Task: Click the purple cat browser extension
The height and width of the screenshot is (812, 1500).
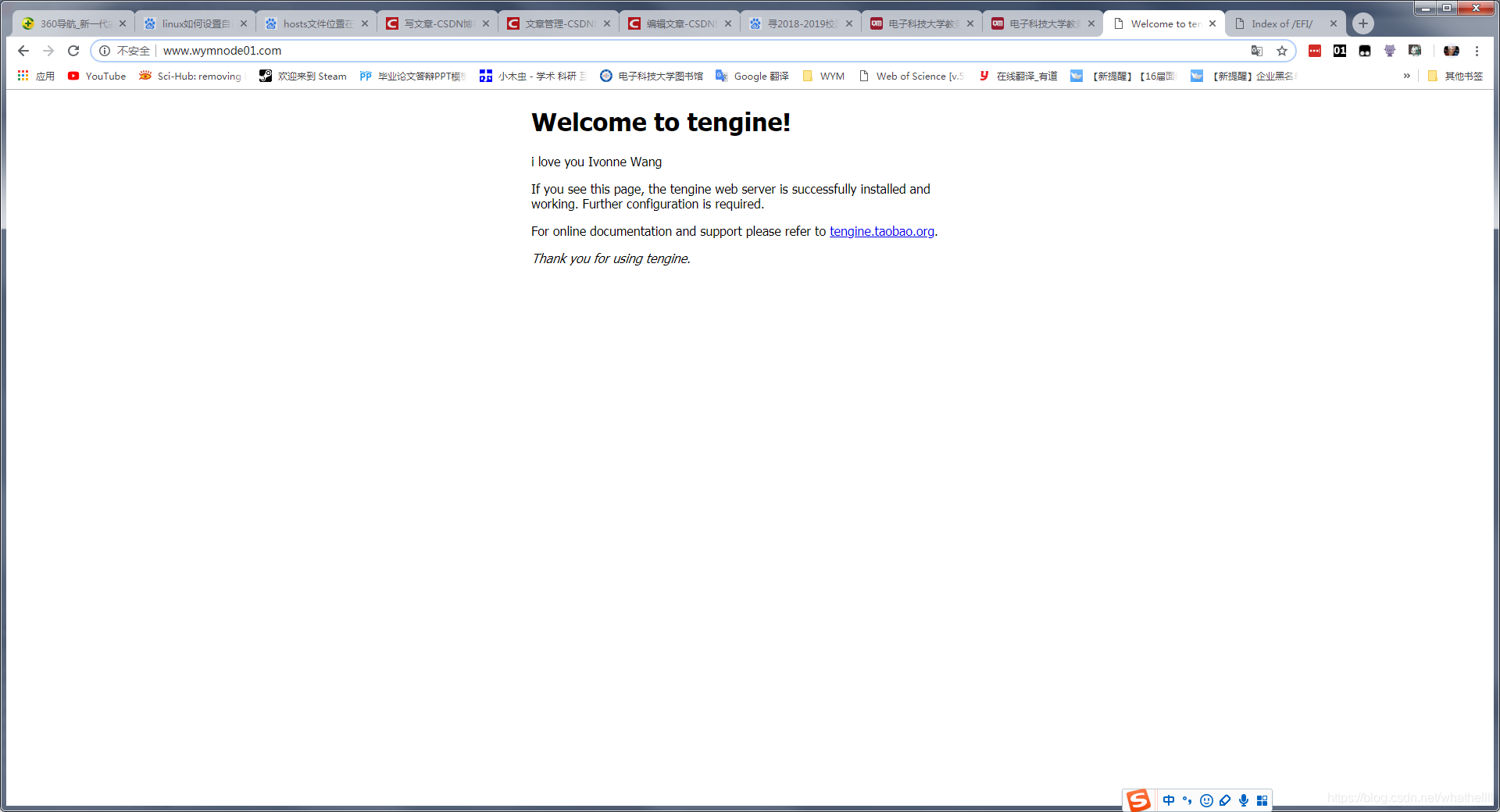Action: coord(1390,50)
